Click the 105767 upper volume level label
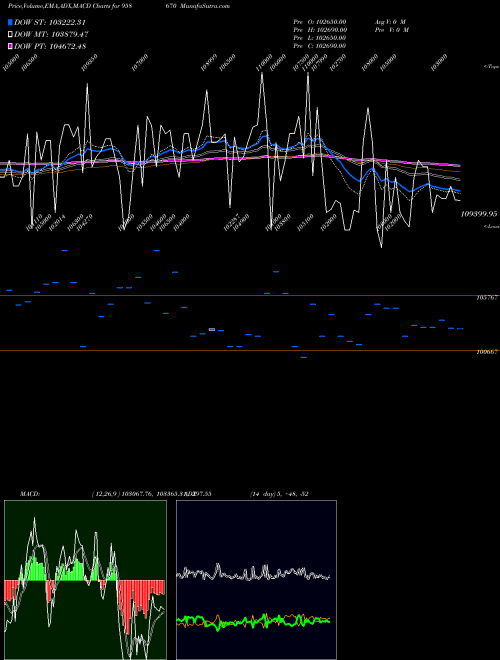The image size is (500, 660). (x=487, y=297)
